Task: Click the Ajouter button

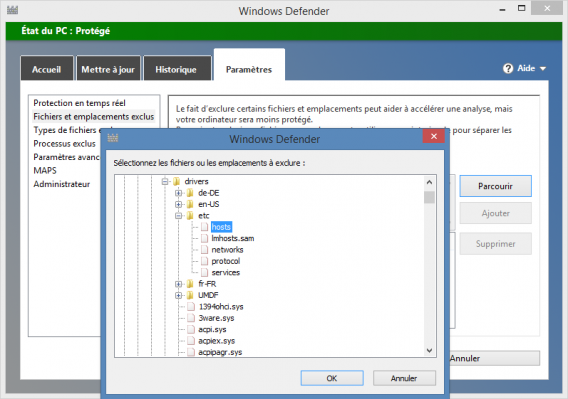Action: coord(496,213)
